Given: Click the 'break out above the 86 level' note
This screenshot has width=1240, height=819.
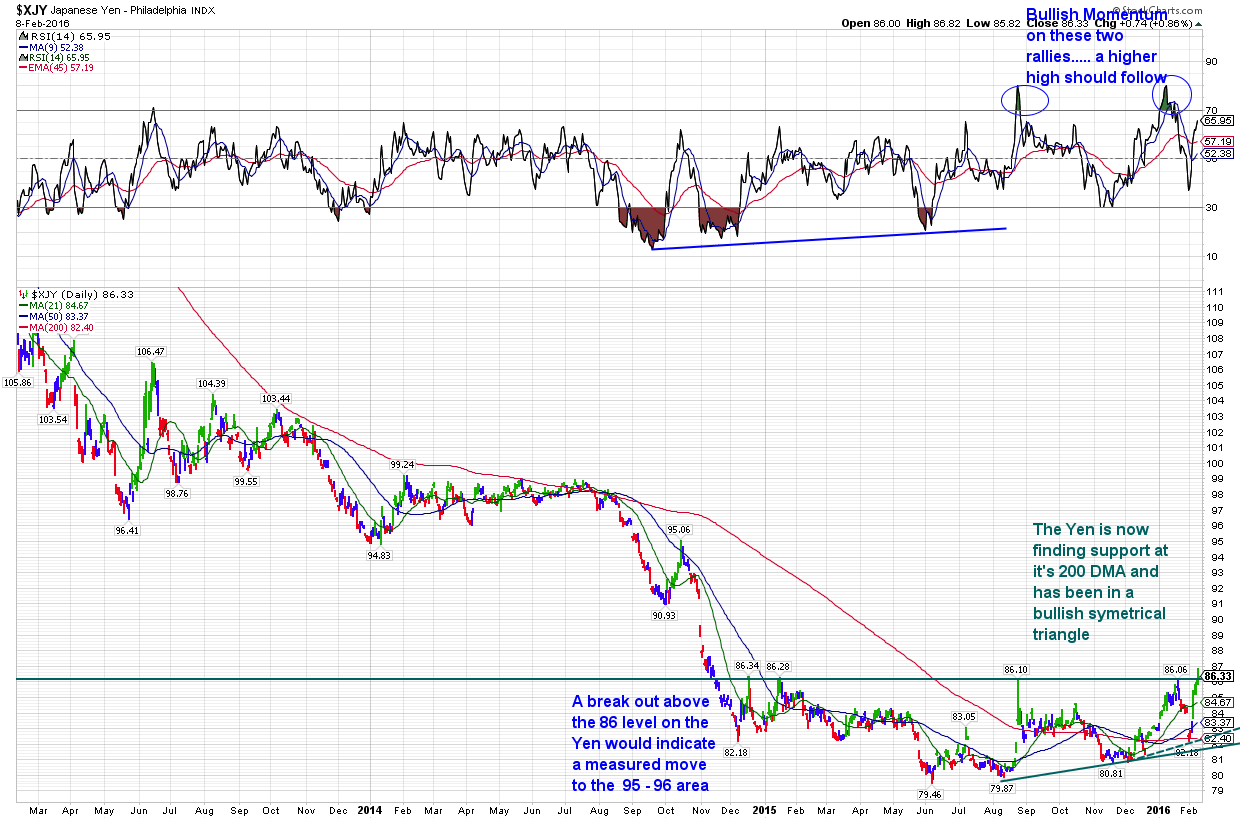Looking at the screenshot, I should [x=643, y=743].
